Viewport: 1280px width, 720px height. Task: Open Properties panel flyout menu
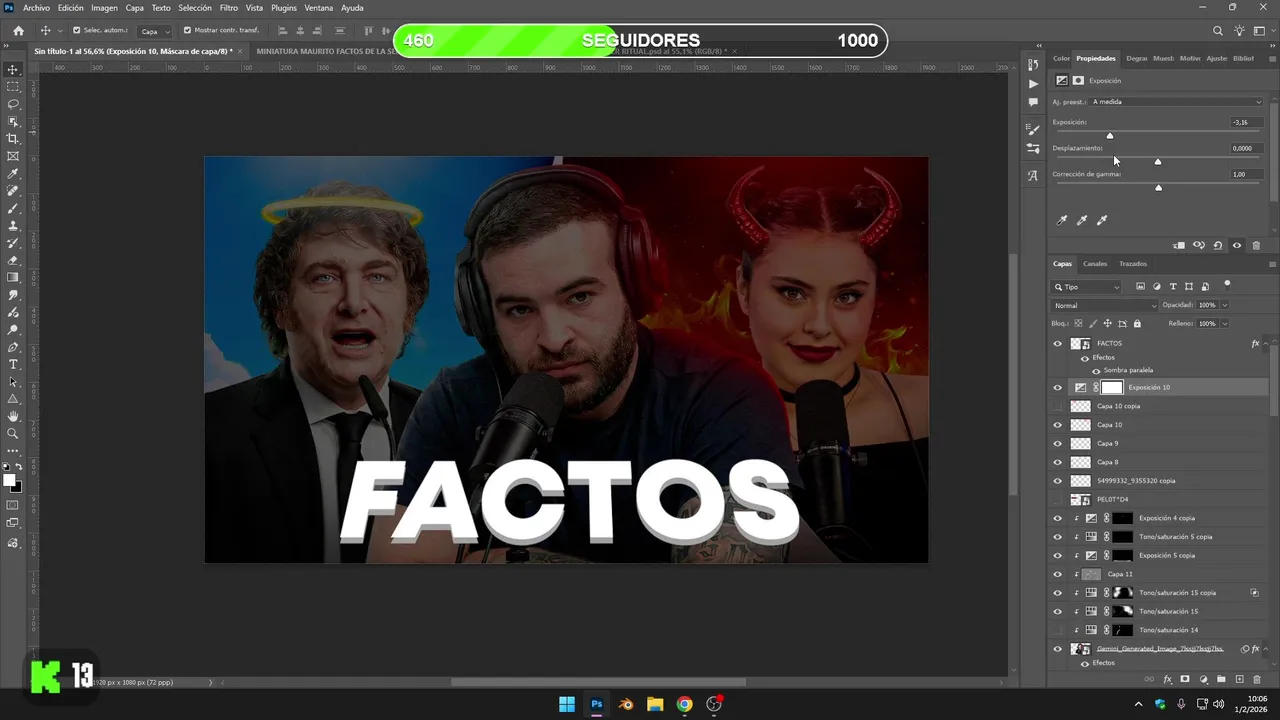pos(1272,58)
